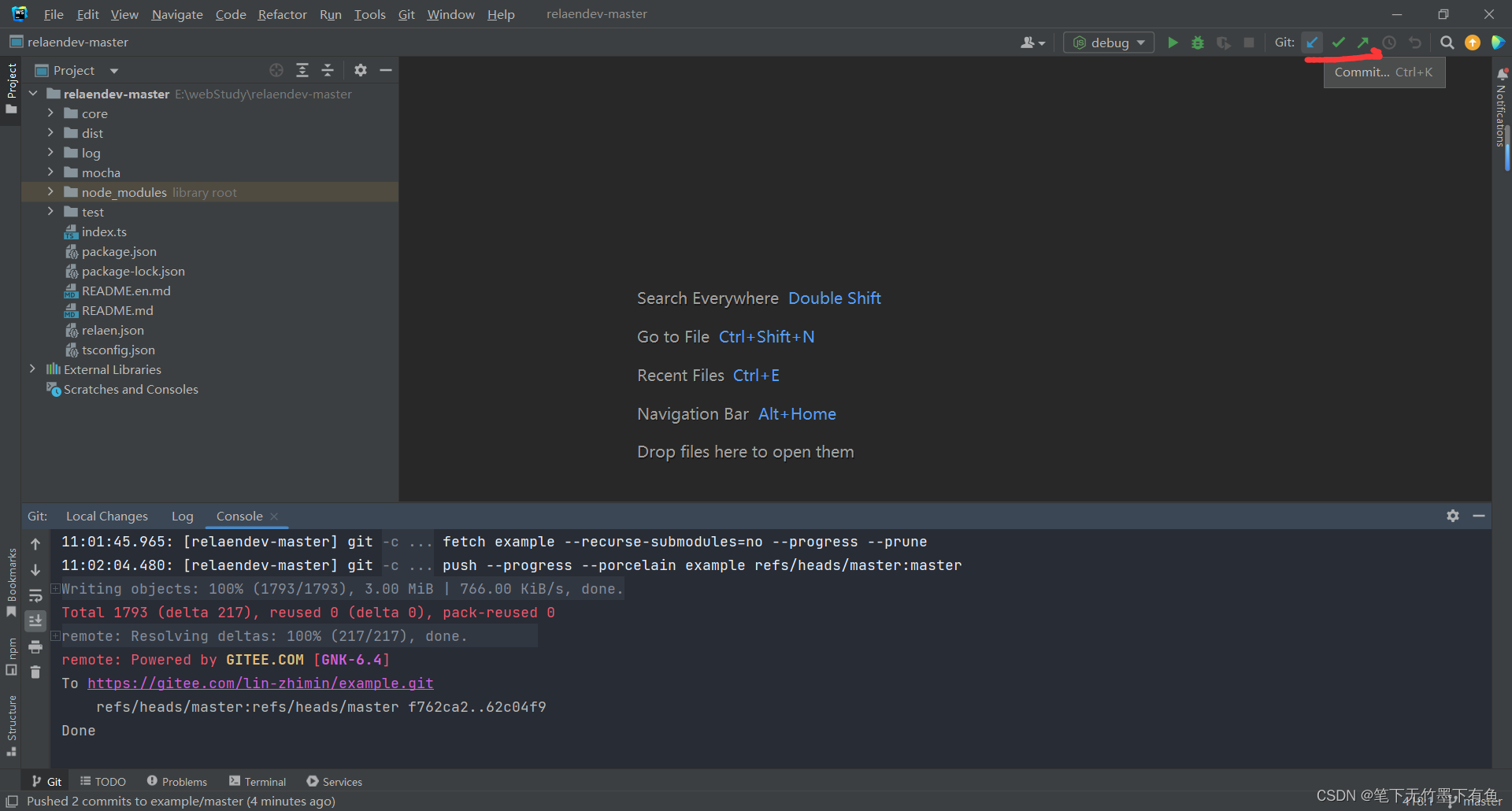This screenshot has width=1512, height=811.
Task: Open the Code With Me user icon
Action: (x=1032, y=43)
